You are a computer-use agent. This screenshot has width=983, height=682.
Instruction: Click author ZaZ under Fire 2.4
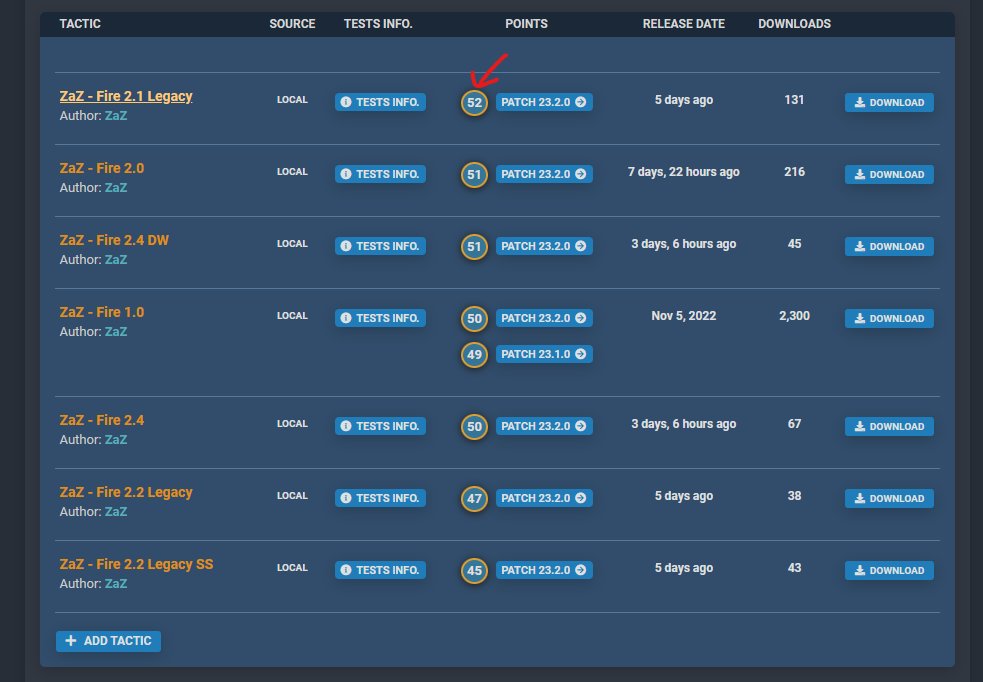coord(116,439)
